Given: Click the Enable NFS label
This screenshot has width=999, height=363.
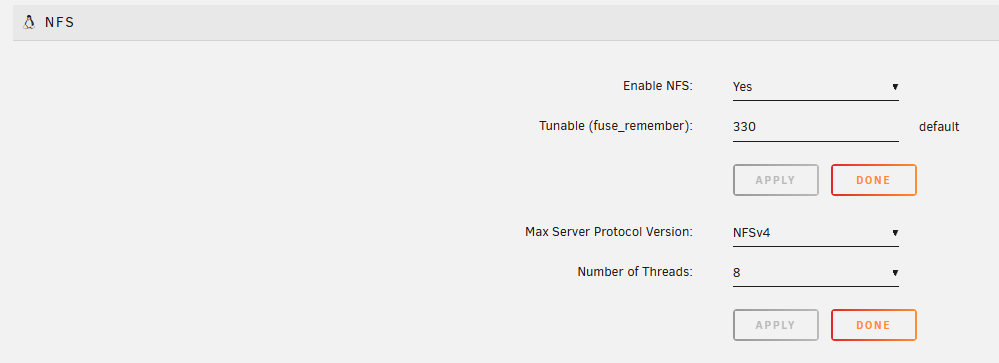Looking at the screenshot, I should (658, 85).
